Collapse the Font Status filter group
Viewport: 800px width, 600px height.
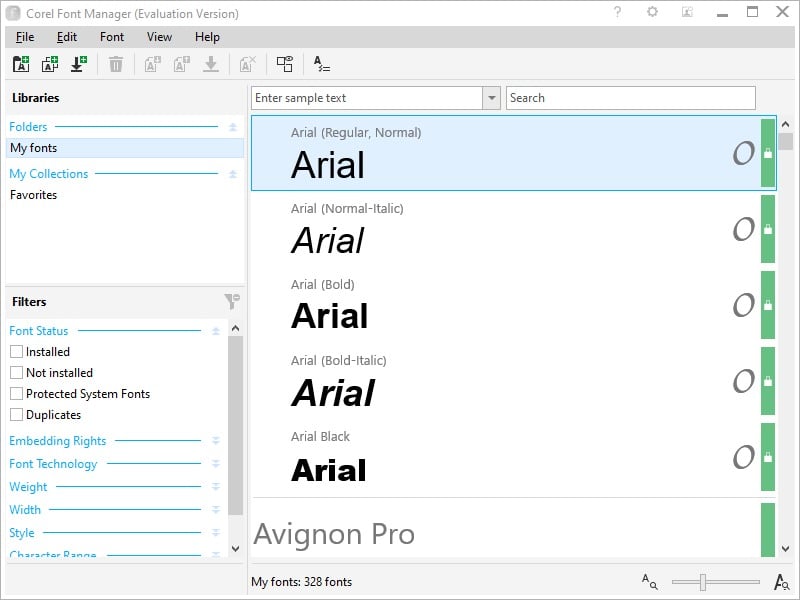coord(216,331)
